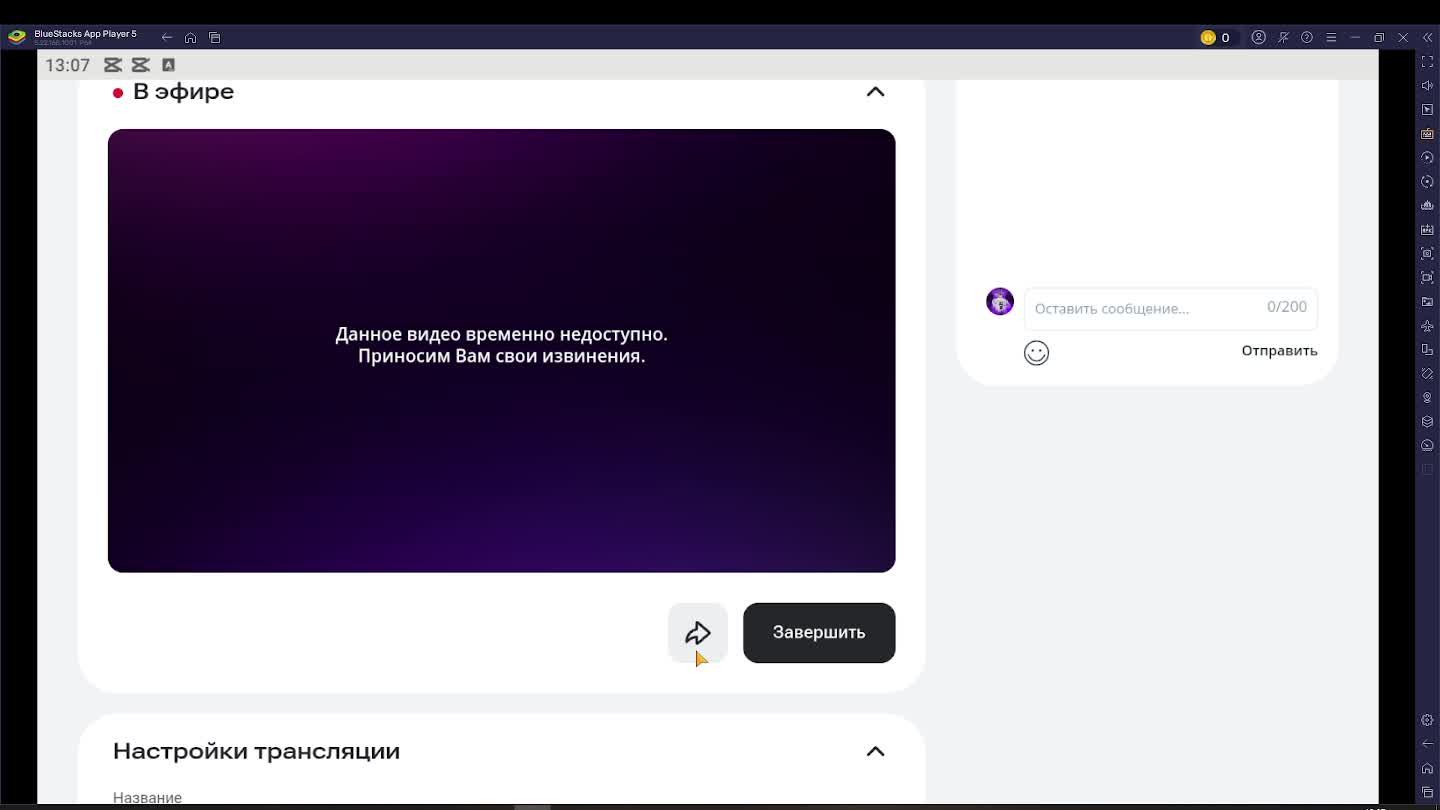Viewport: 1440px width, 810px height.
Task: Click the volume speaker icon in sidebar
Action: click(x=1427, y=86)
